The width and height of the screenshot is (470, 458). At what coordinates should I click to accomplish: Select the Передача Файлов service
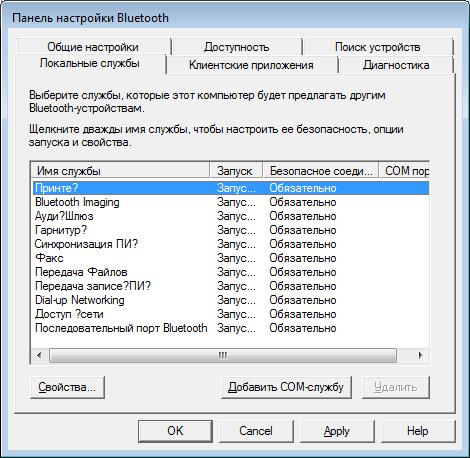[x=231, y=272]
